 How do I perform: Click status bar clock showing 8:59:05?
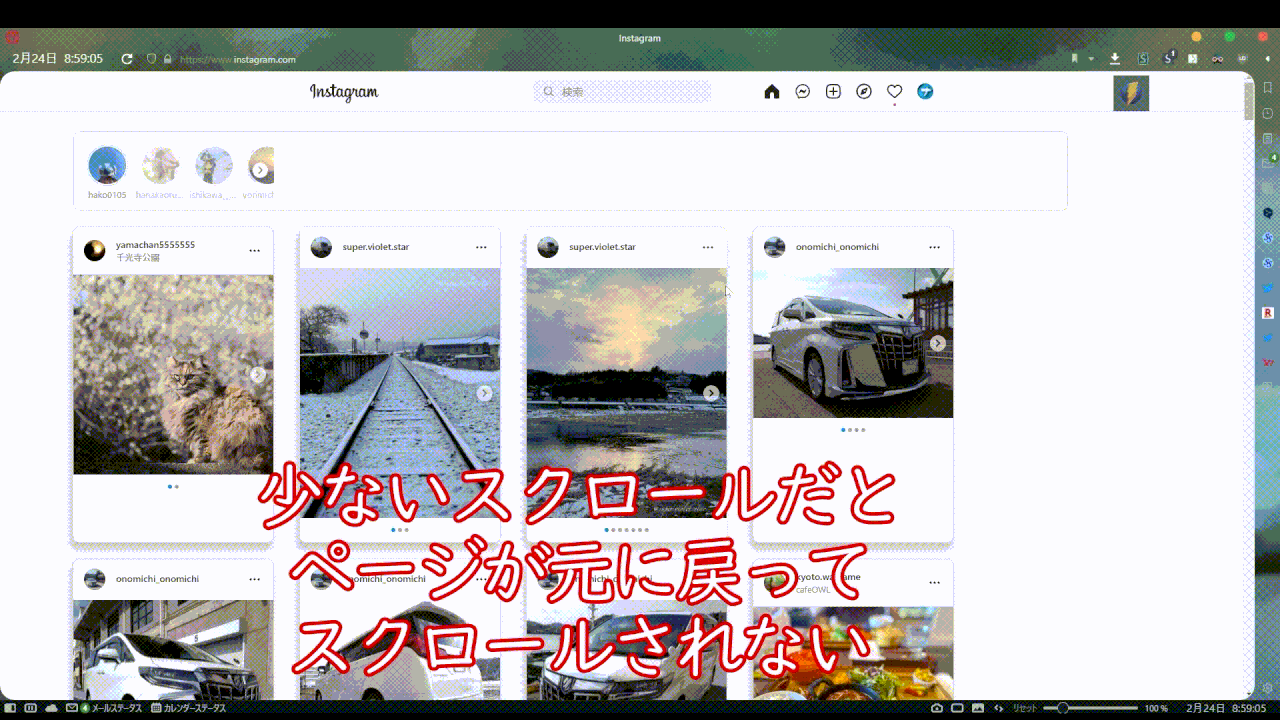[1226, 708]
